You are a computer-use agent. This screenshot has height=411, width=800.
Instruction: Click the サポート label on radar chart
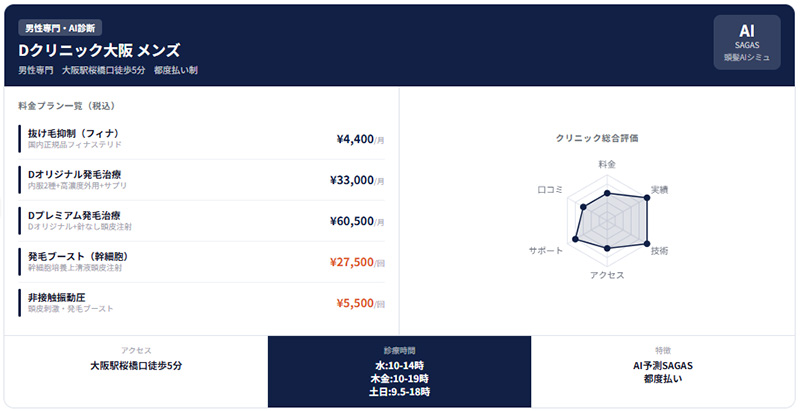[545, 249]
